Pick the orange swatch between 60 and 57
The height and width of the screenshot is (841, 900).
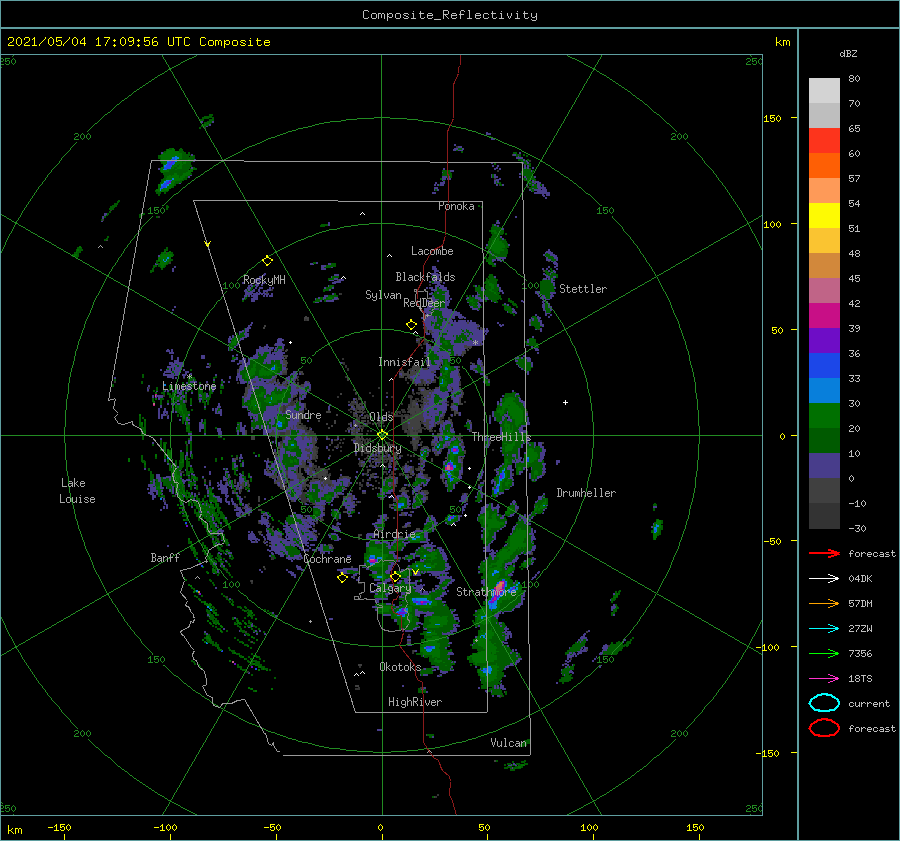point(824,165)
